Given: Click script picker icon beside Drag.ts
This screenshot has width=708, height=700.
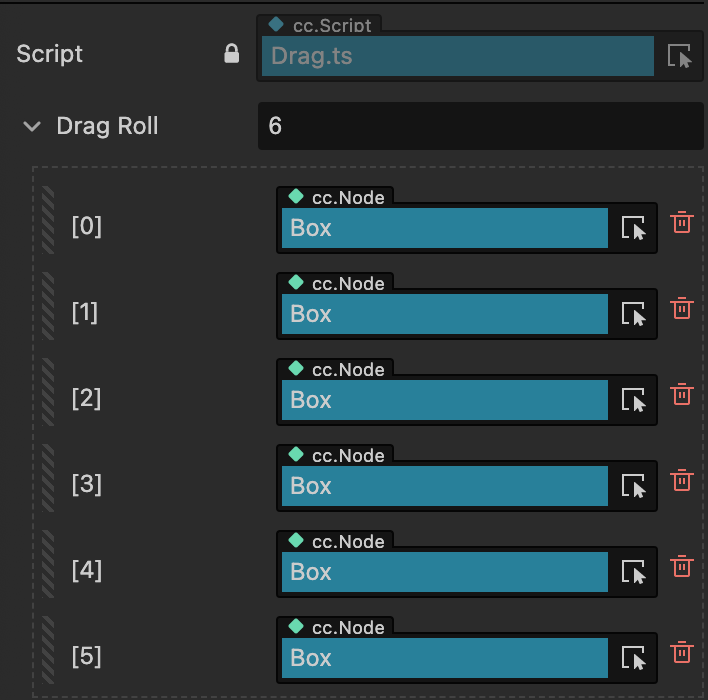Looking at the screenshot, I should coord(679,56).
